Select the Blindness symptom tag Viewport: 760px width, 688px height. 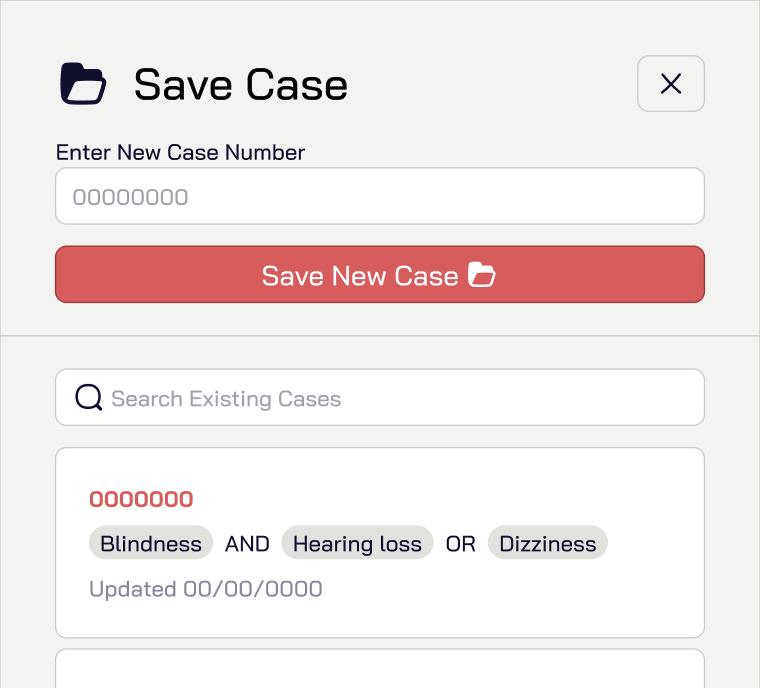click(151, 543)
